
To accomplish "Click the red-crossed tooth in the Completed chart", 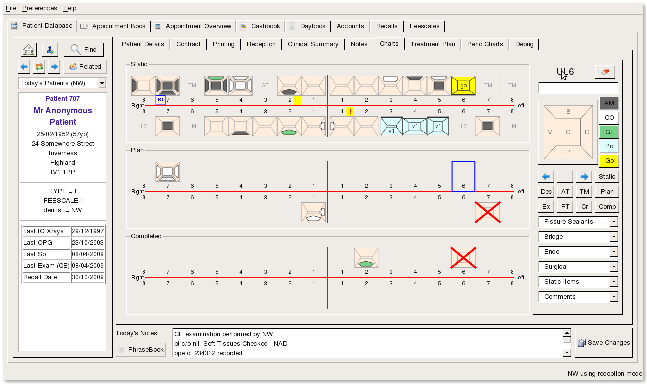I will click(x=463, y=258).
